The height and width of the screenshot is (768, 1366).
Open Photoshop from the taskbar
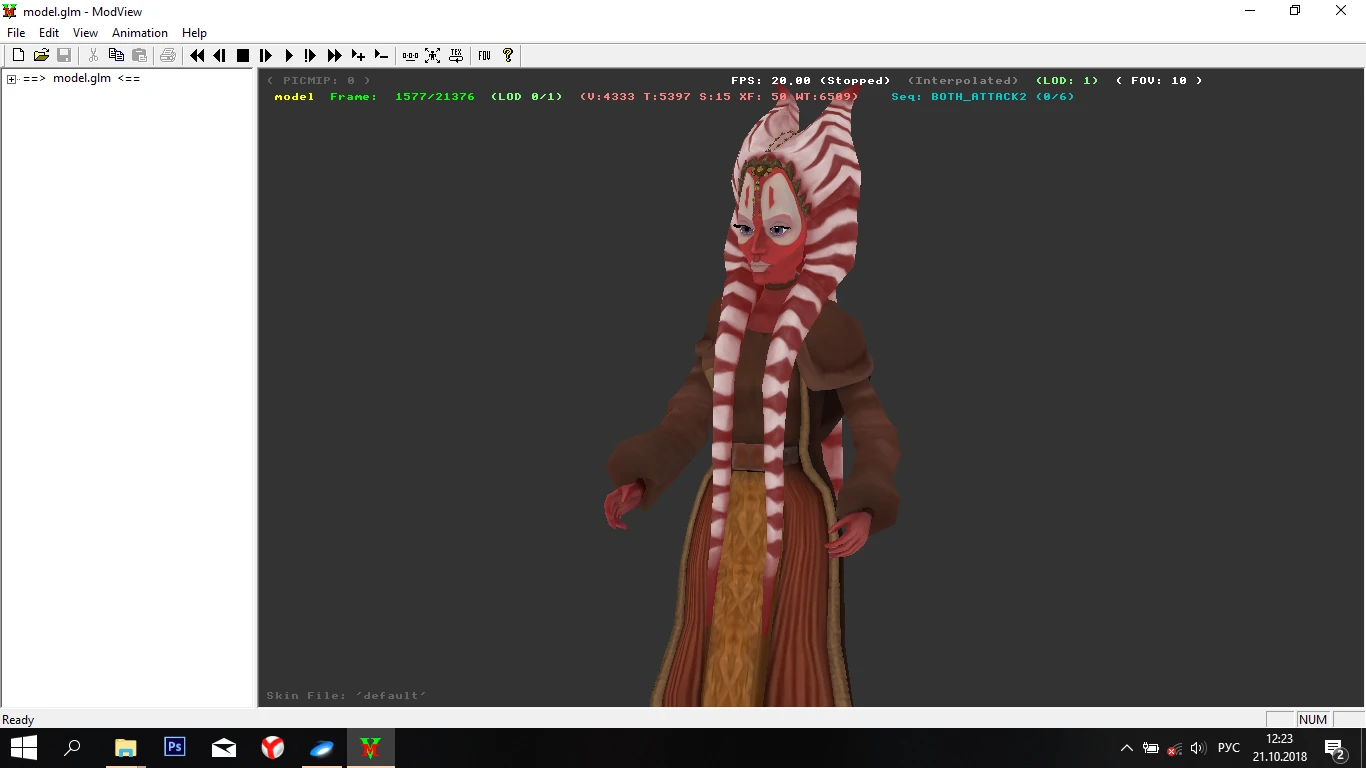(174, 747)
